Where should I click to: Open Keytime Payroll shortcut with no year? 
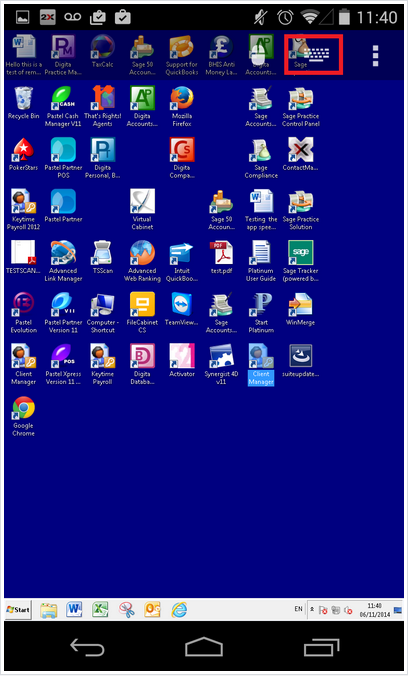(x=102, y=365)
